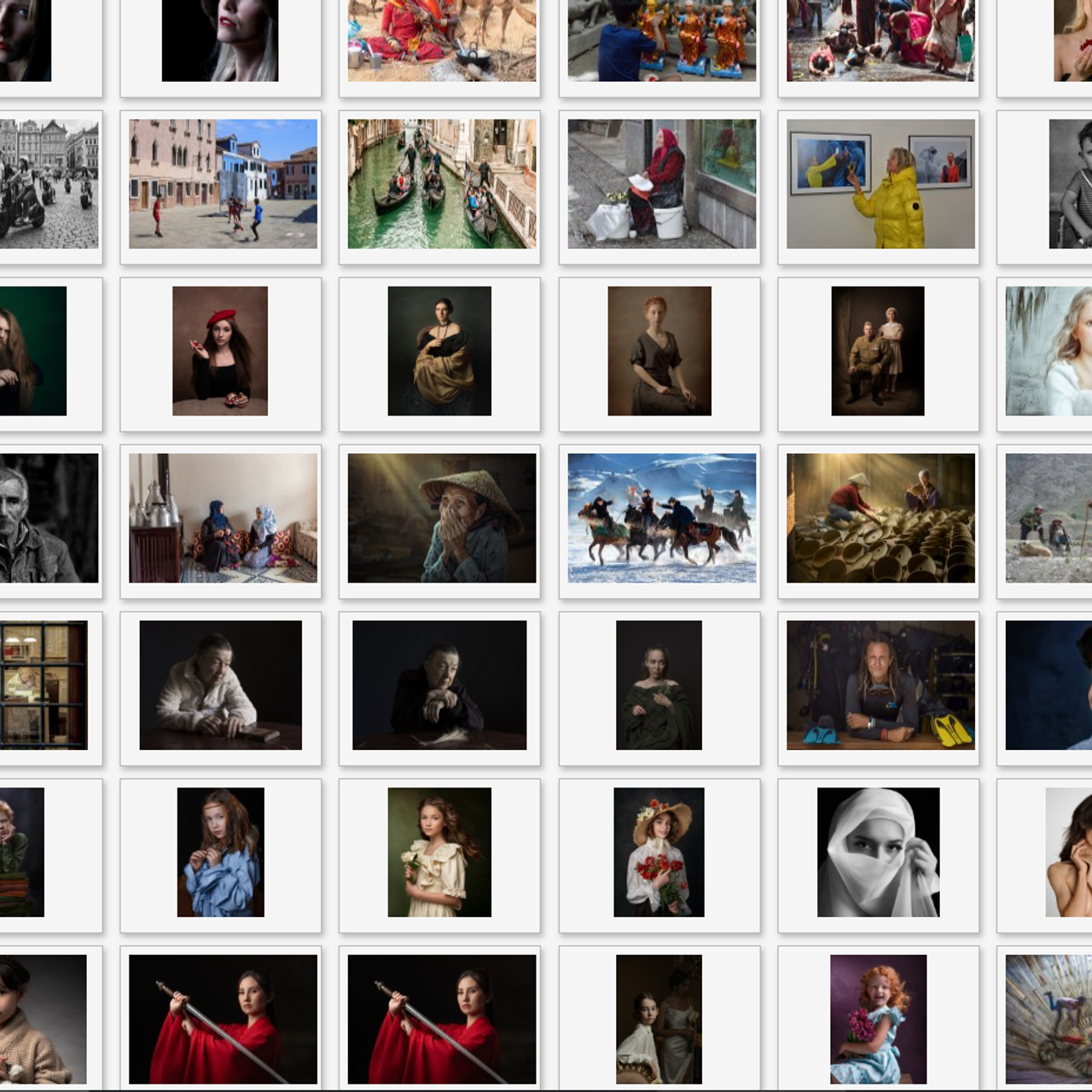1092x1092 pixels.
Task: Open the woman in dark green wrap portrait
Action: click(x=659, y=686)
